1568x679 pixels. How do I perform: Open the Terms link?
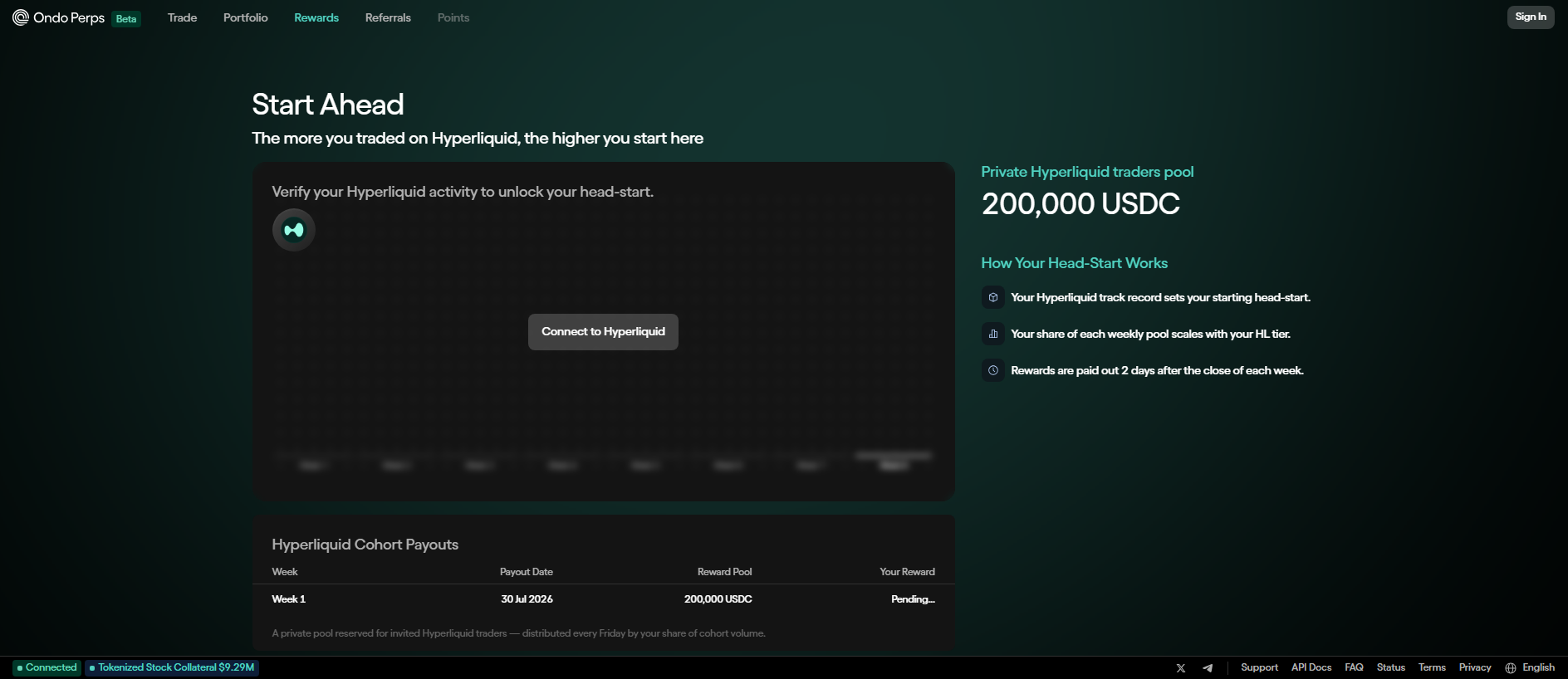click(1432, 667)
